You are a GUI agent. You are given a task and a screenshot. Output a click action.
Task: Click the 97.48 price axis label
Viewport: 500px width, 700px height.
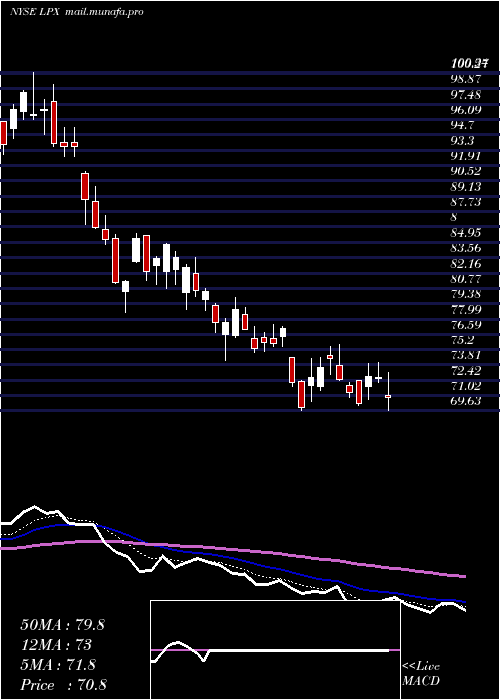tap(466, 94)
